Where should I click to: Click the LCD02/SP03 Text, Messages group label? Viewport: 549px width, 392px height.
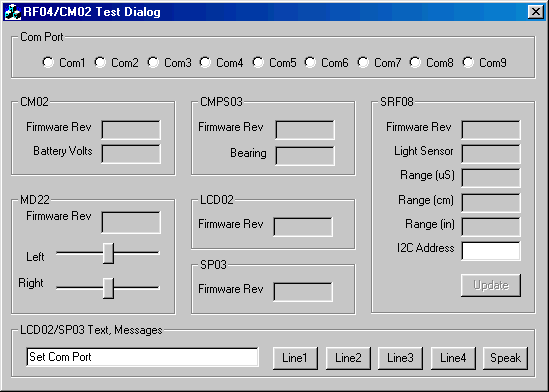point(91,330)
